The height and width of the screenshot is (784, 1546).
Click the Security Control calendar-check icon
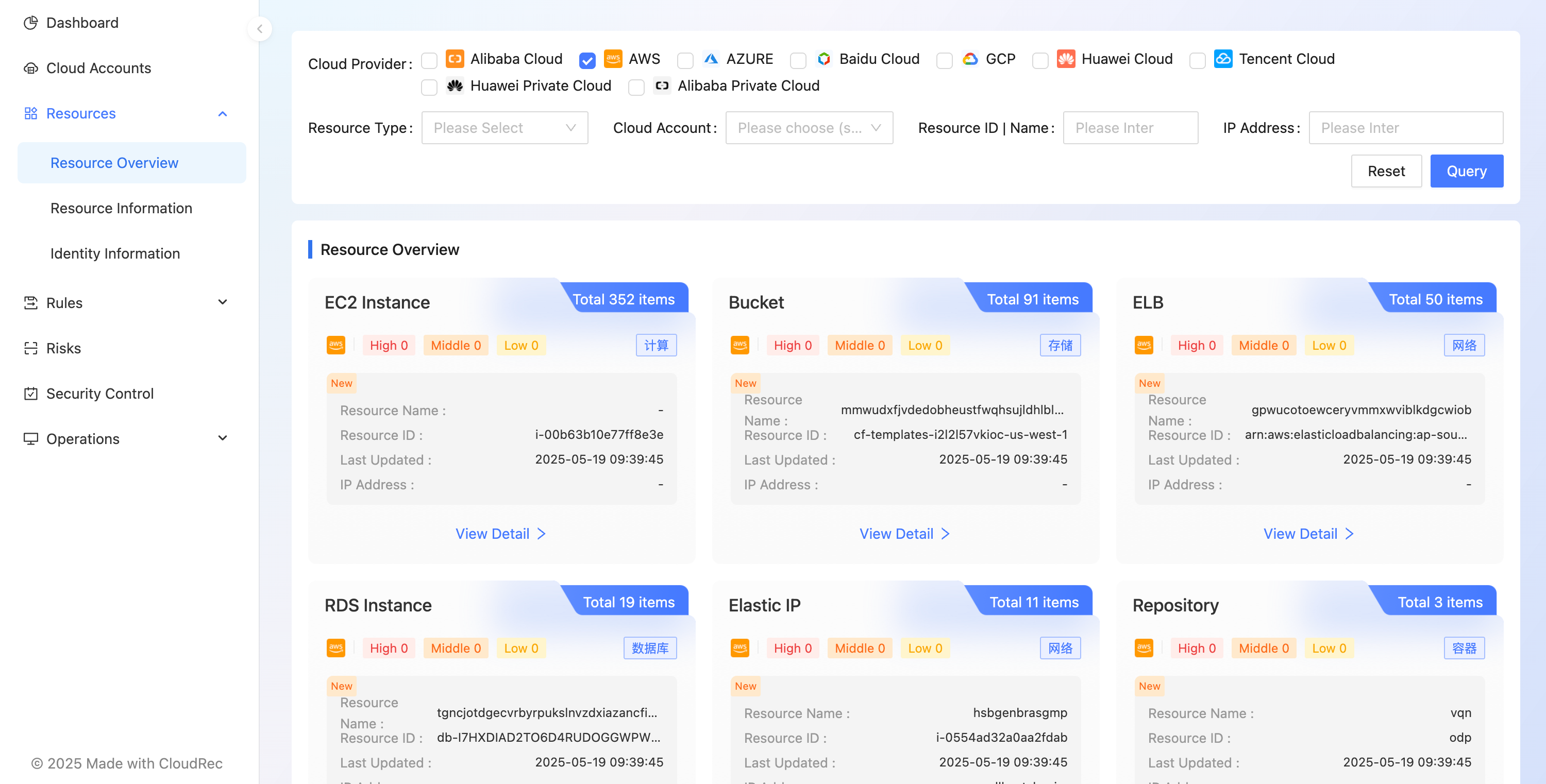[x=30, y=394]
